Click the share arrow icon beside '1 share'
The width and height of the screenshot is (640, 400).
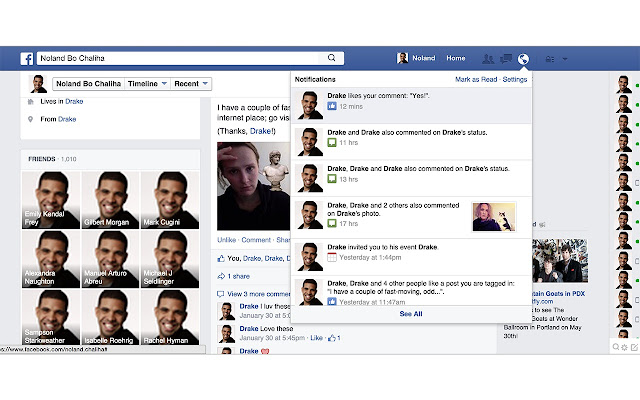[221, 276]
